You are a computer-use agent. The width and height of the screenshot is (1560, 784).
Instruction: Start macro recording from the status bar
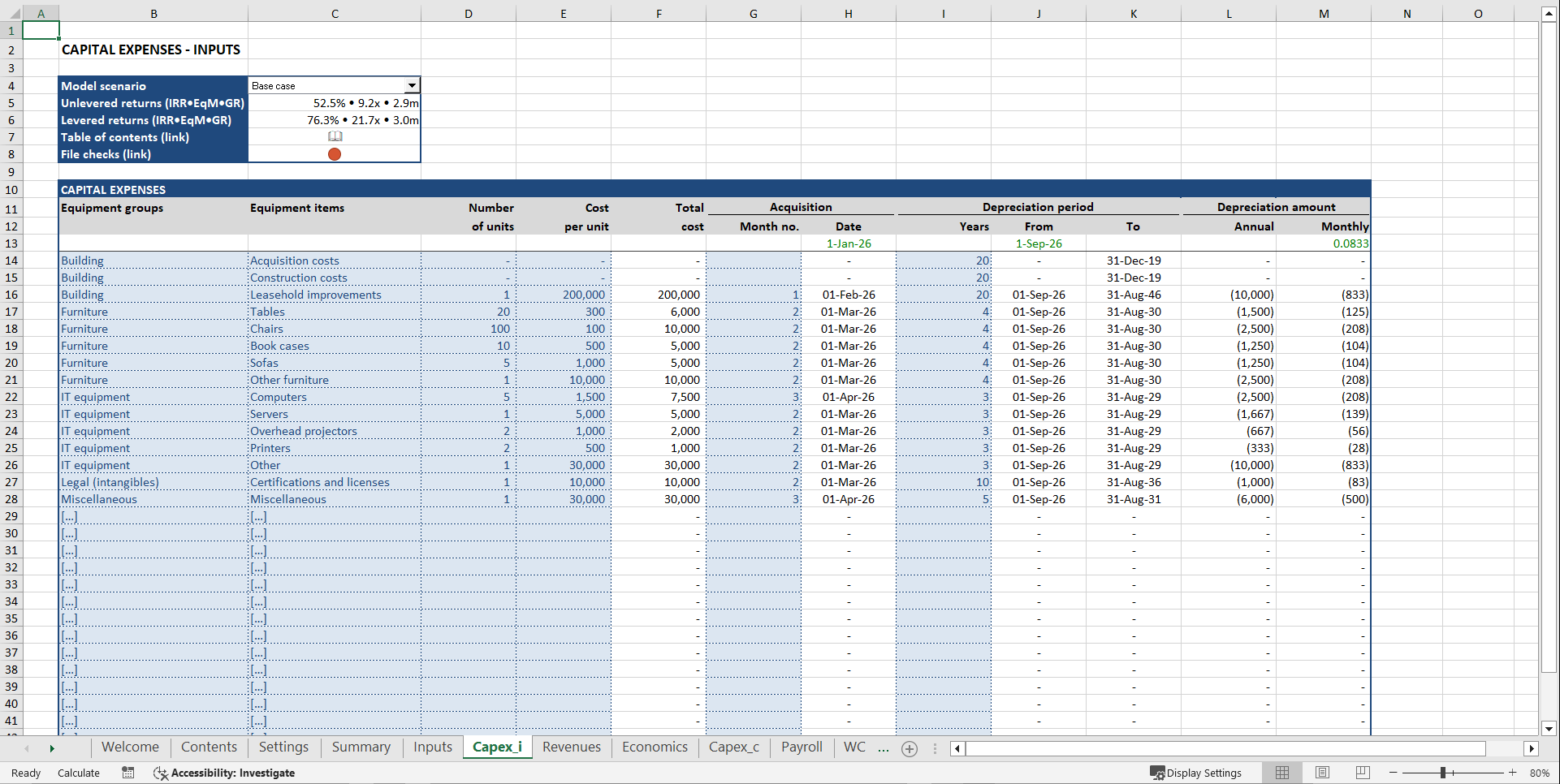(x=127, y=773)
